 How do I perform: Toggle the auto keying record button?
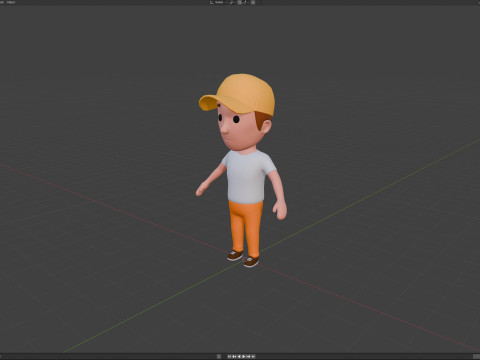tap(219, 357)
